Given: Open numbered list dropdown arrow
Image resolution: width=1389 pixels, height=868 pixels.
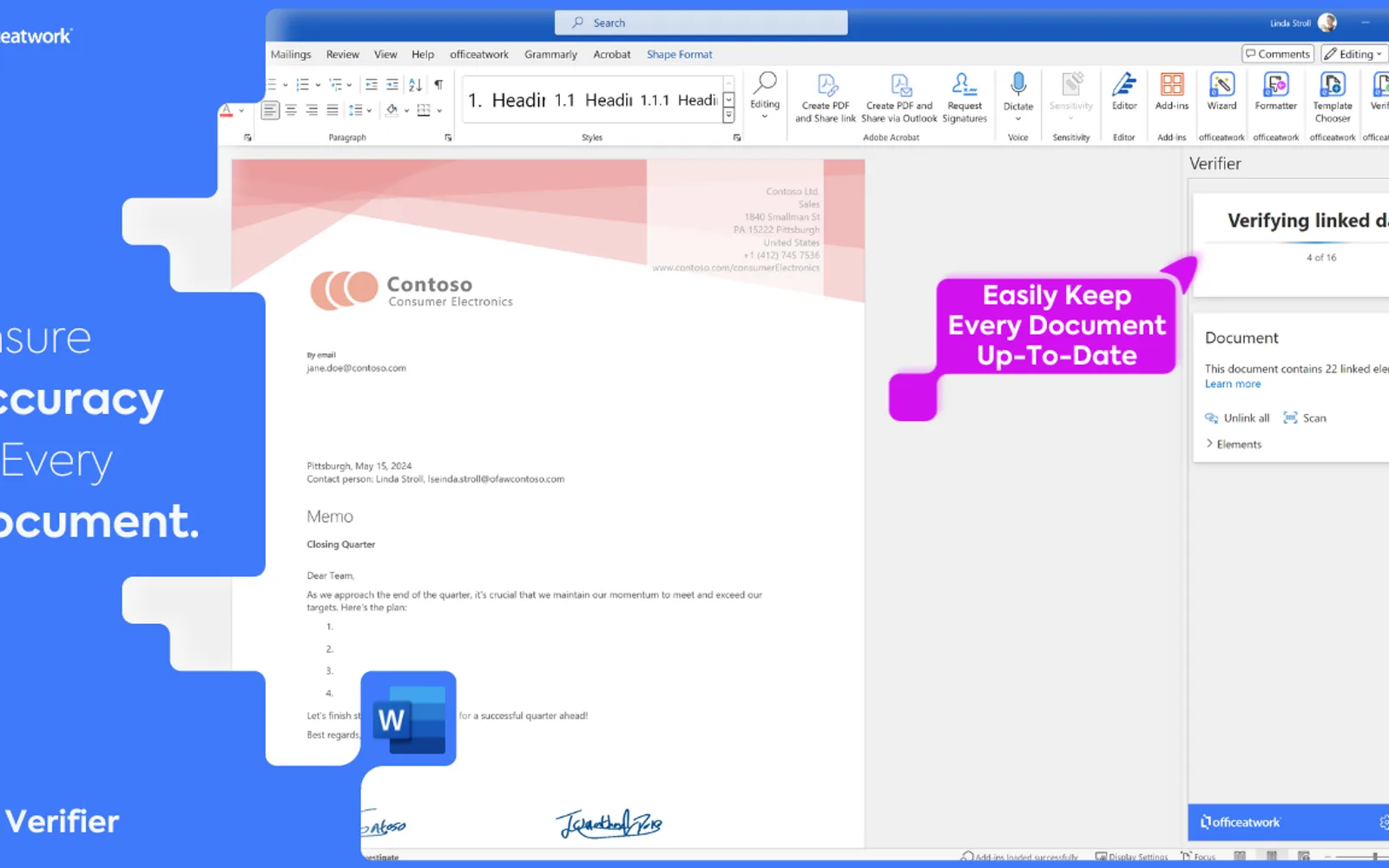Looking at the screenshot, I should [318, 85].
